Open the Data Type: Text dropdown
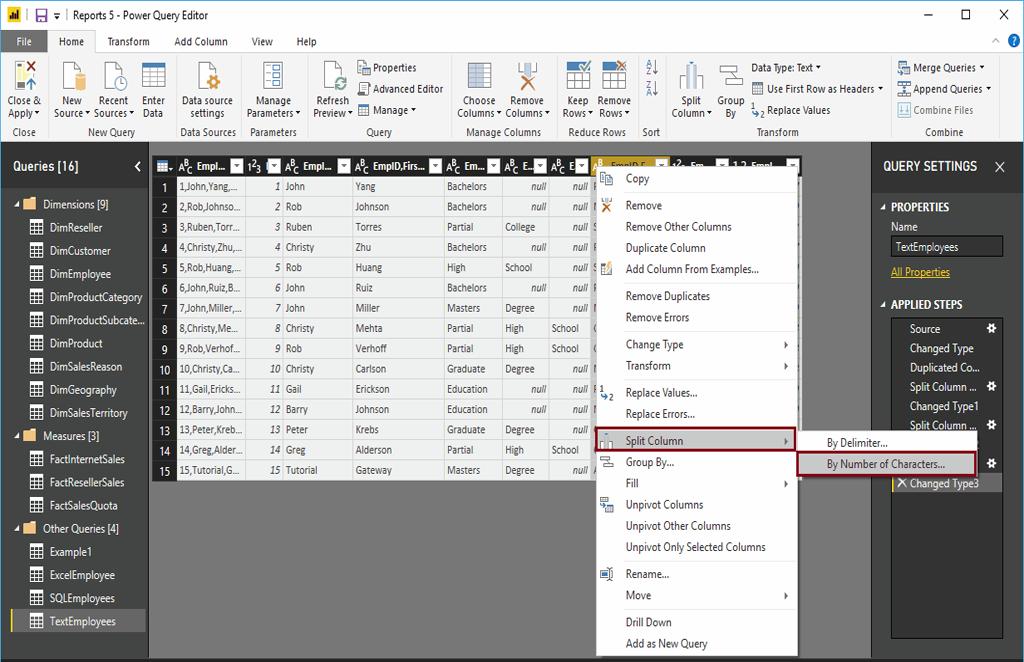The image size is (1024, 662). coord(786,68)
